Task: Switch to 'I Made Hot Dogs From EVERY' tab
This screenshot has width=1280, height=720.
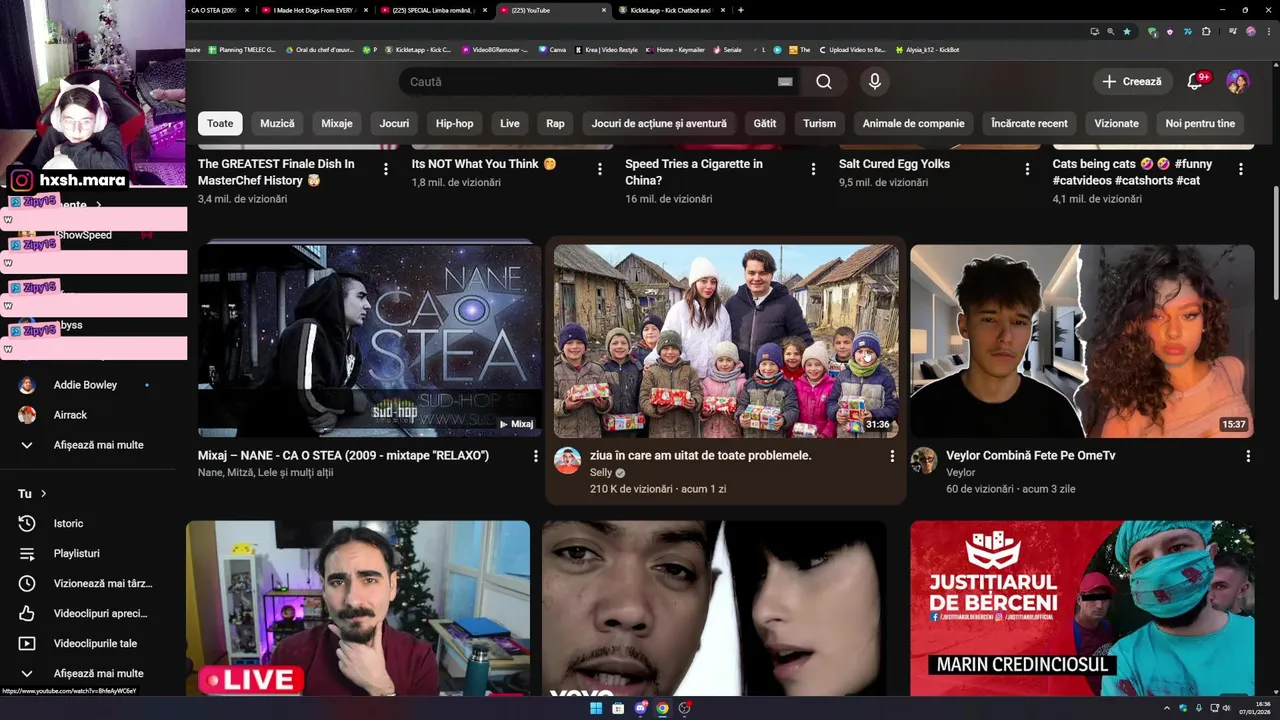Action: click(312, 10)
